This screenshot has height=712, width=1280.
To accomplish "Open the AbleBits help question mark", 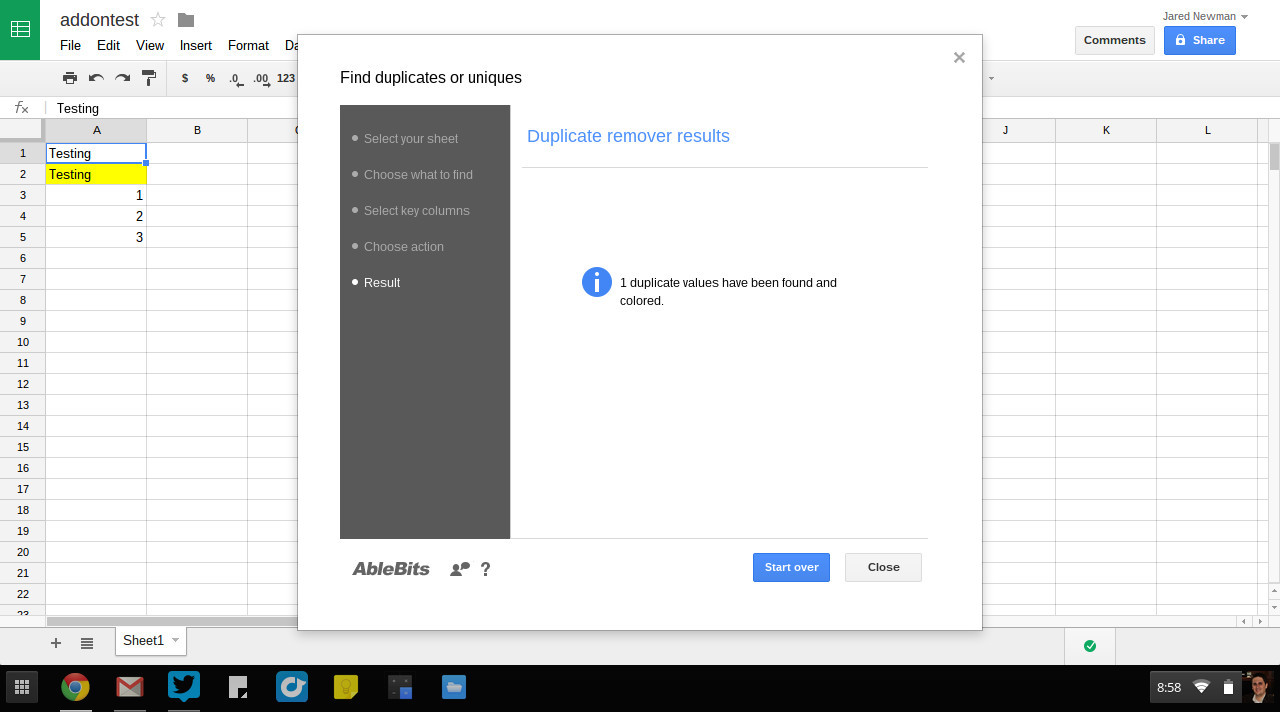I will tap(486, 569).
